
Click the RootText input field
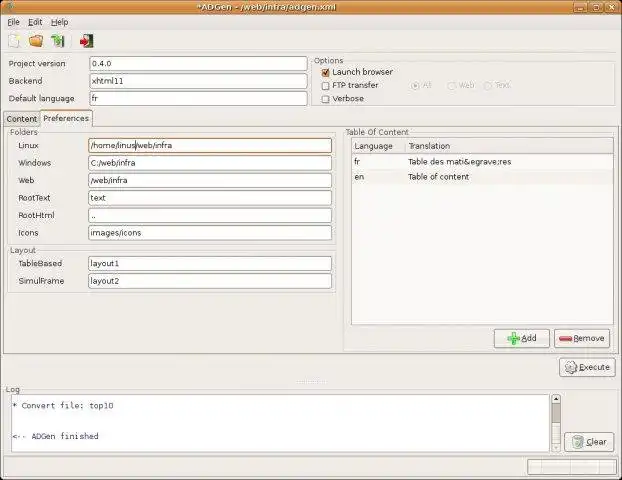[210, 198]
